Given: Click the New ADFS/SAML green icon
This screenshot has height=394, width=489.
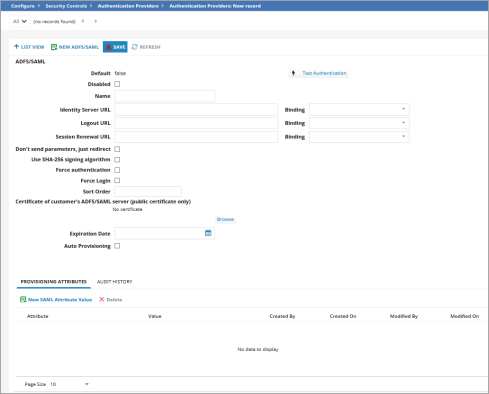Looking at the screenshot, I should 54,47.
